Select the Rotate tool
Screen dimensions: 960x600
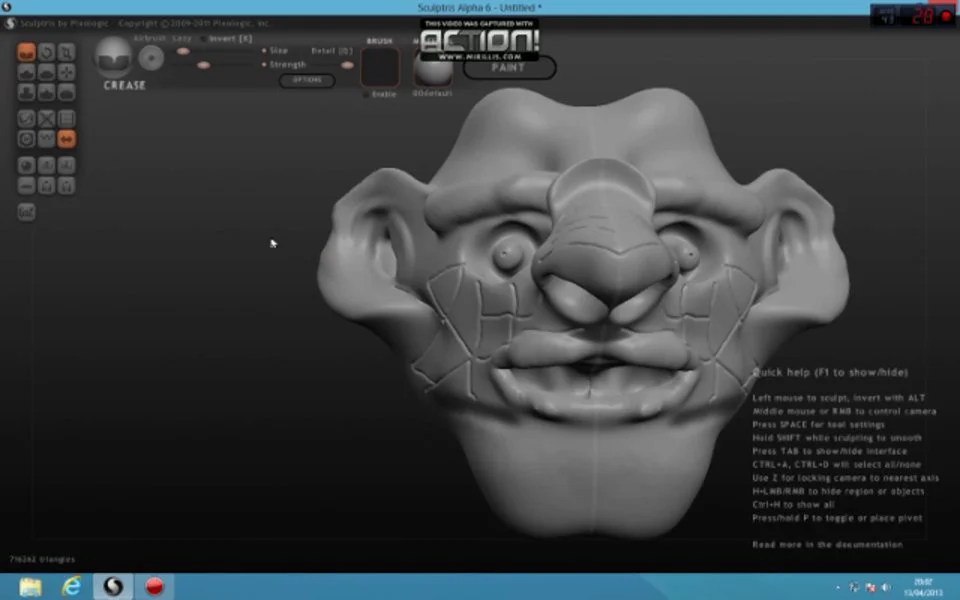(x=47, y=52)
